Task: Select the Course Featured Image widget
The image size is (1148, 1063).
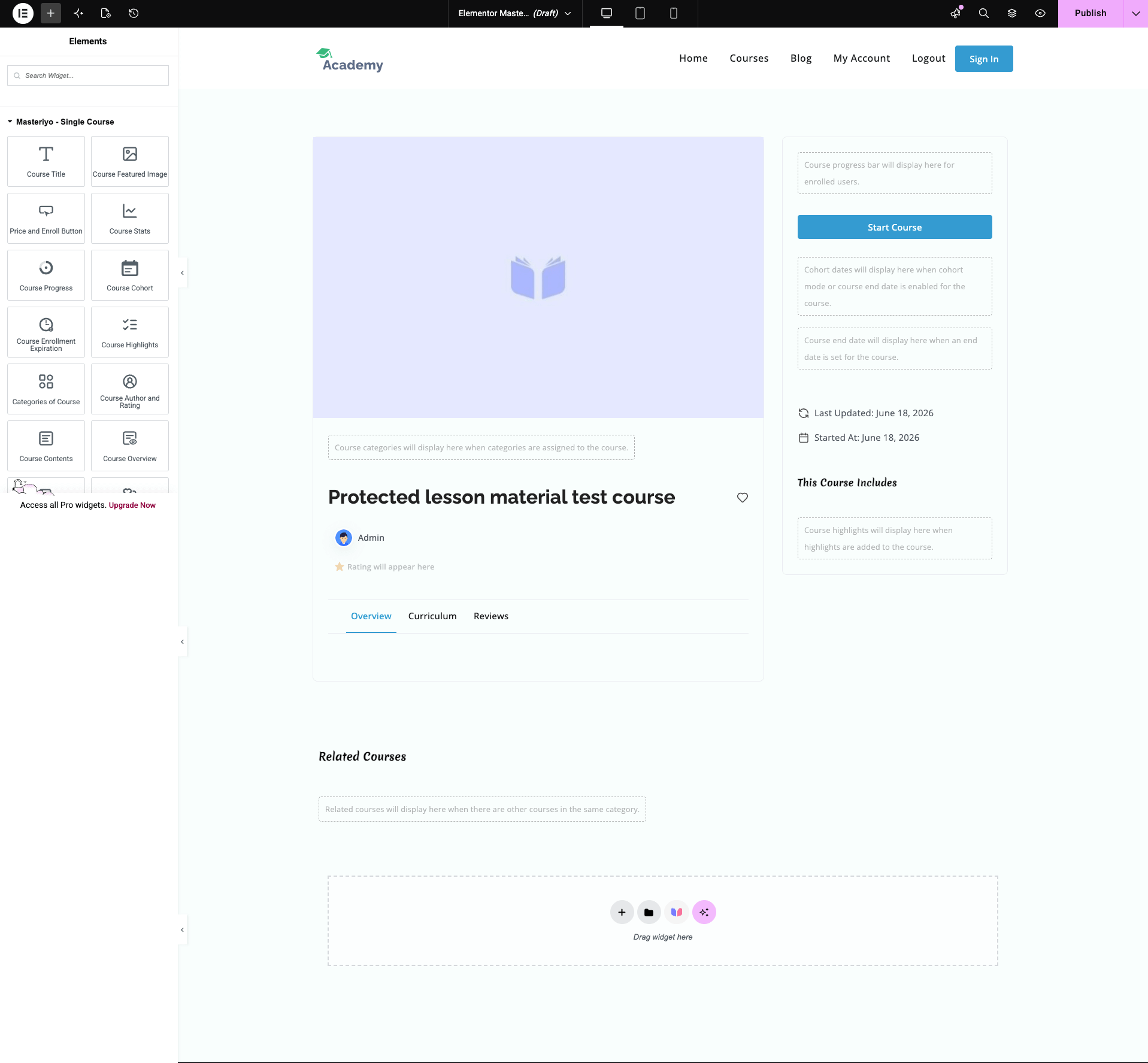Action: point(130,161)
